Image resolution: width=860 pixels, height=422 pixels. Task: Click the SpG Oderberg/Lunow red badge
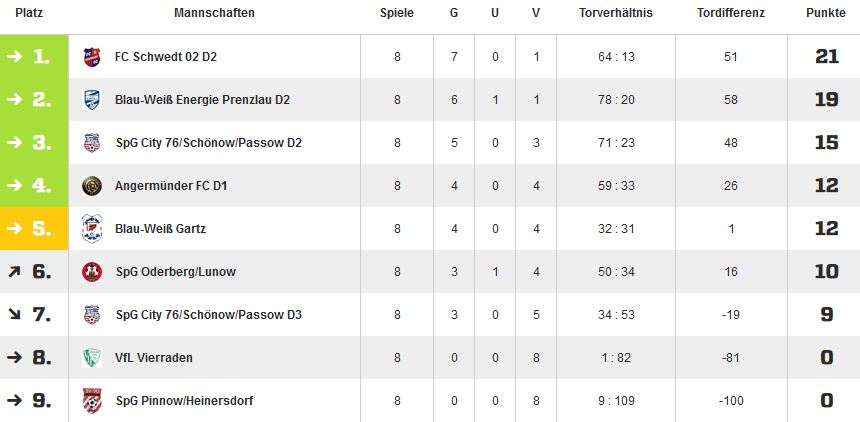(92, 272)
